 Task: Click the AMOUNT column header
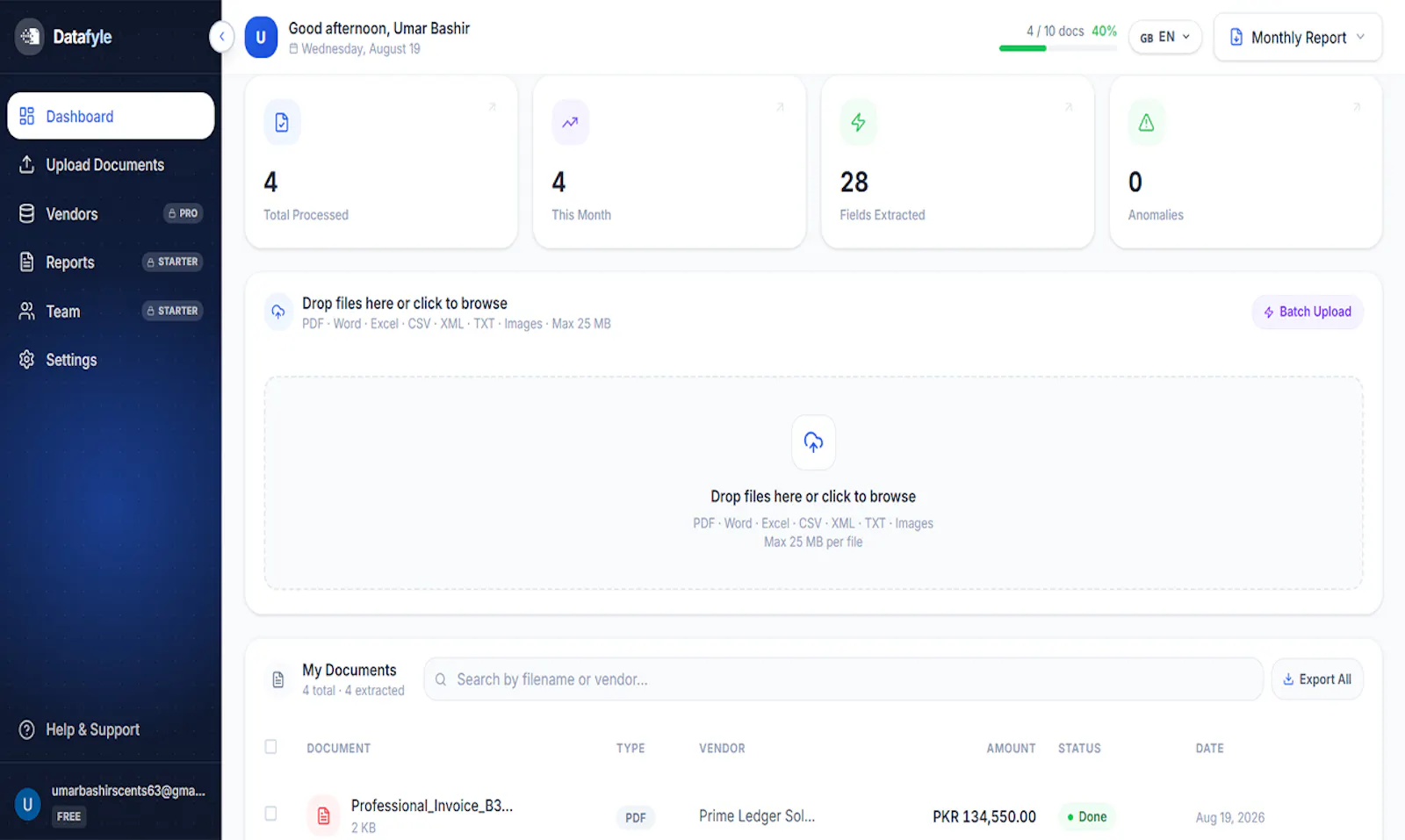[x=1011, y=748]
